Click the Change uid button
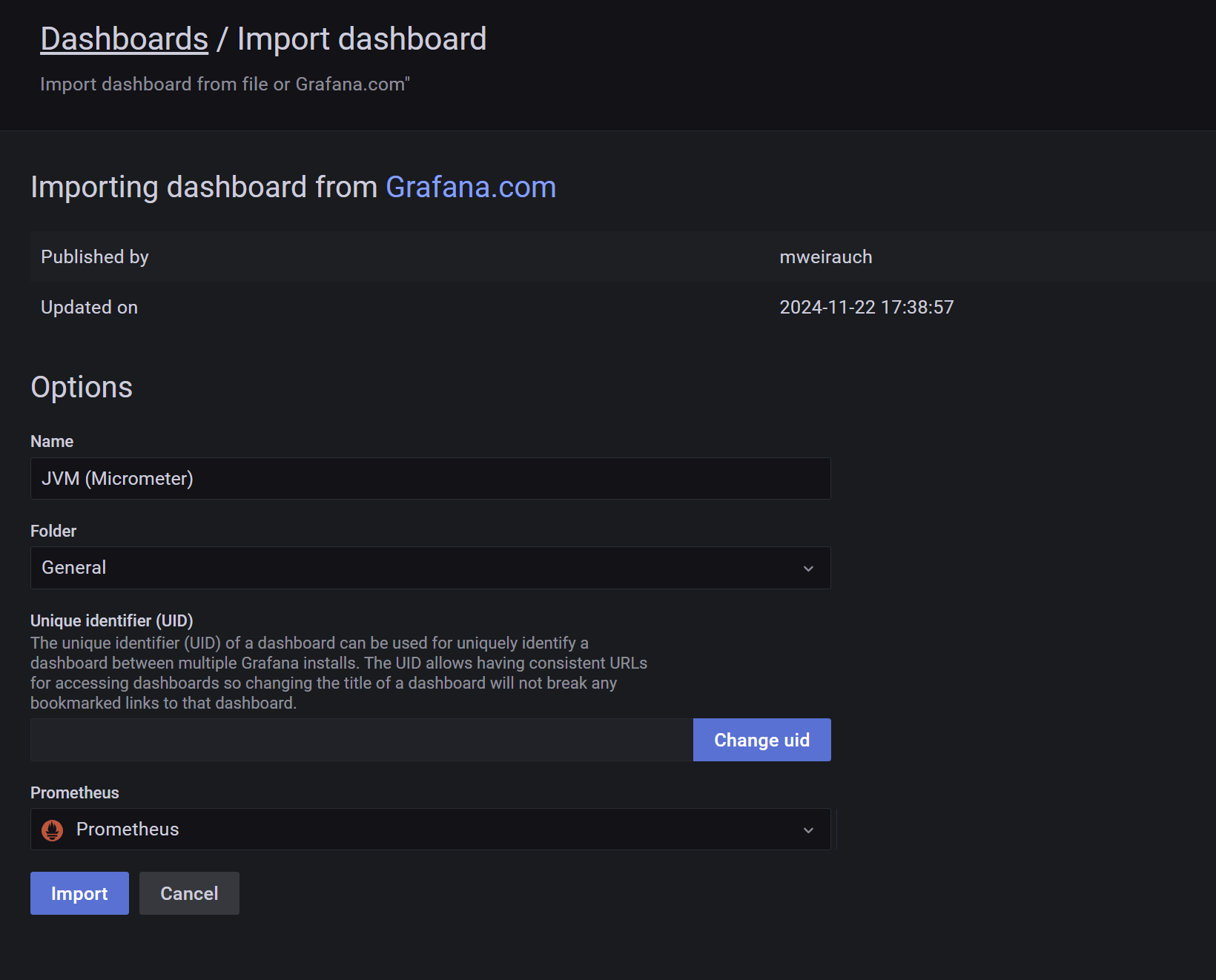Viewport: 1216px width, 980px height. (761, 740)
